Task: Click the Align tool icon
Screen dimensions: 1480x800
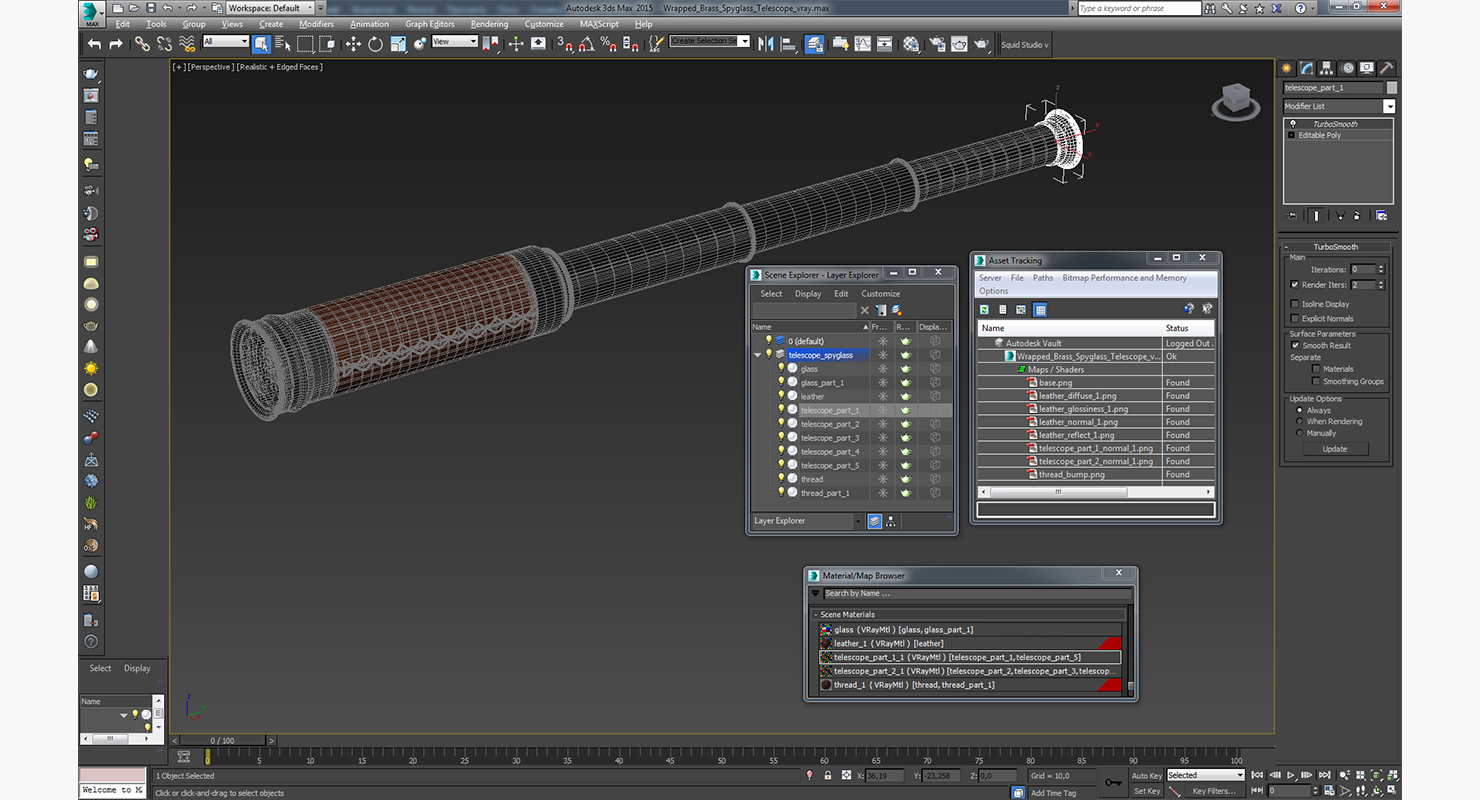Action: pos(788,44)
